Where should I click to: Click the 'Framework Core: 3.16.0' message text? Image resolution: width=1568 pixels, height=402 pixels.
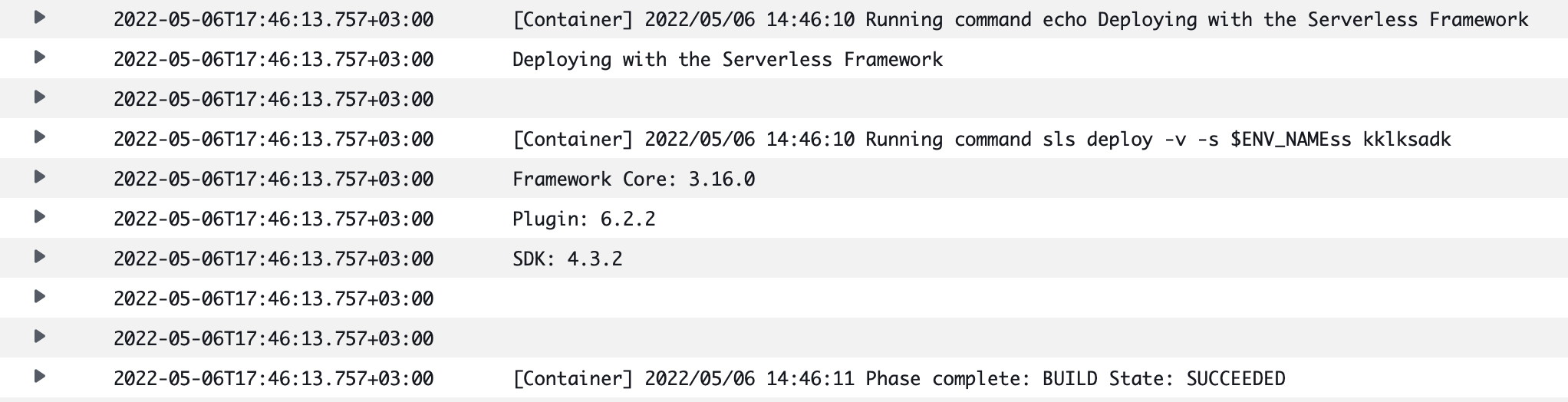[x=634, y=180]
